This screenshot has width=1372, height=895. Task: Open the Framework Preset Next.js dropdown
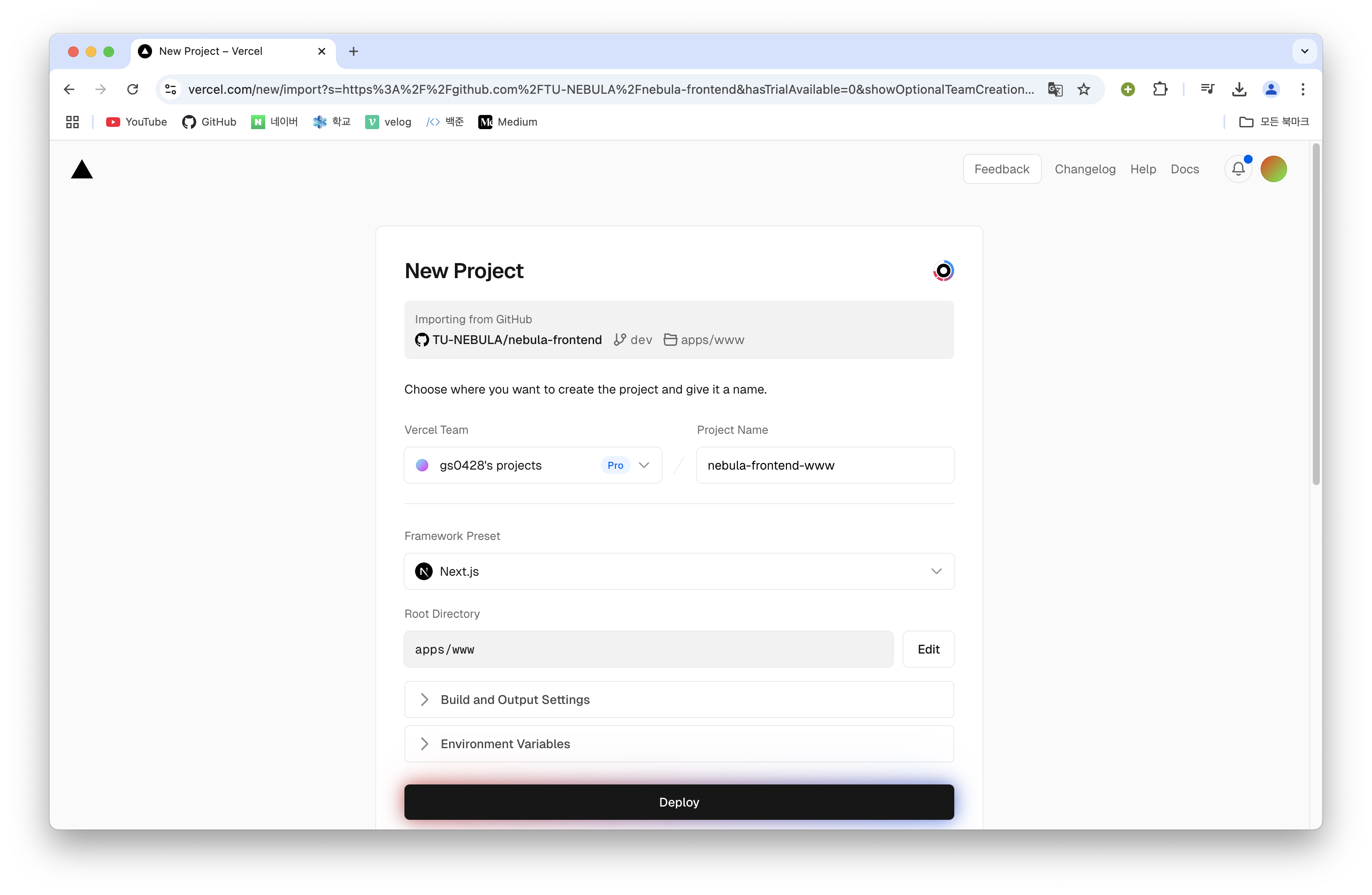tap(678, 571)
